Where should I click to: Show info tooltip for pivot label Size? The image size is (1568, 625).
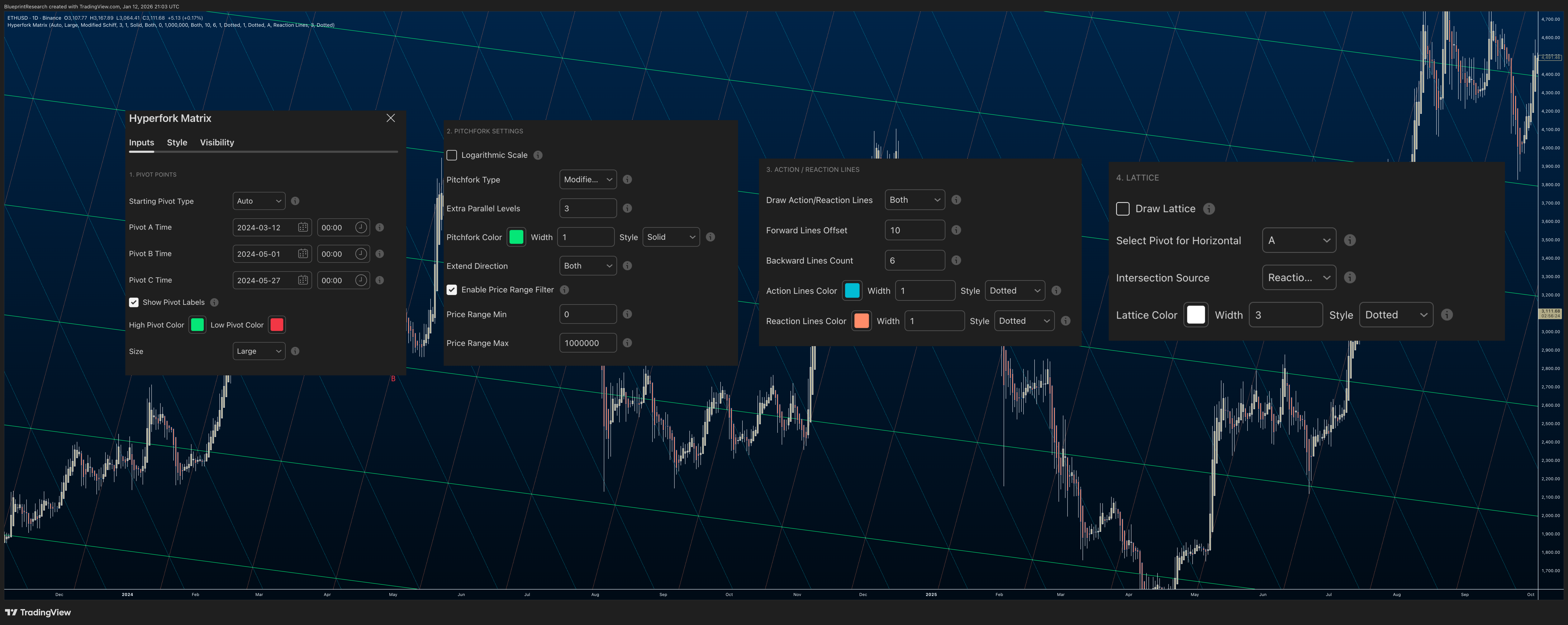[x=295, y=351]
